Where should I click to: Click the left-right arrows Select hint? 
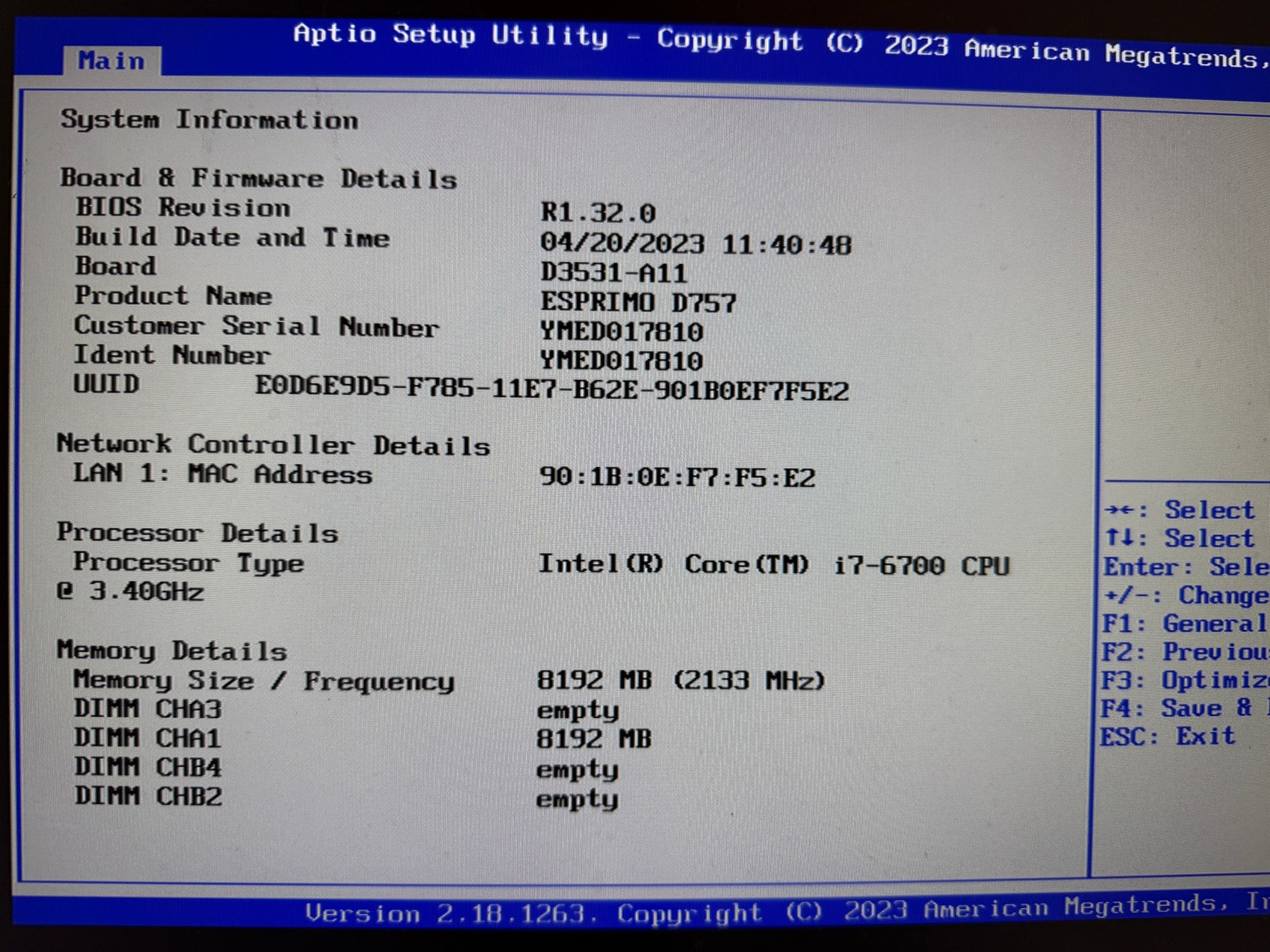click(1180, 509)
